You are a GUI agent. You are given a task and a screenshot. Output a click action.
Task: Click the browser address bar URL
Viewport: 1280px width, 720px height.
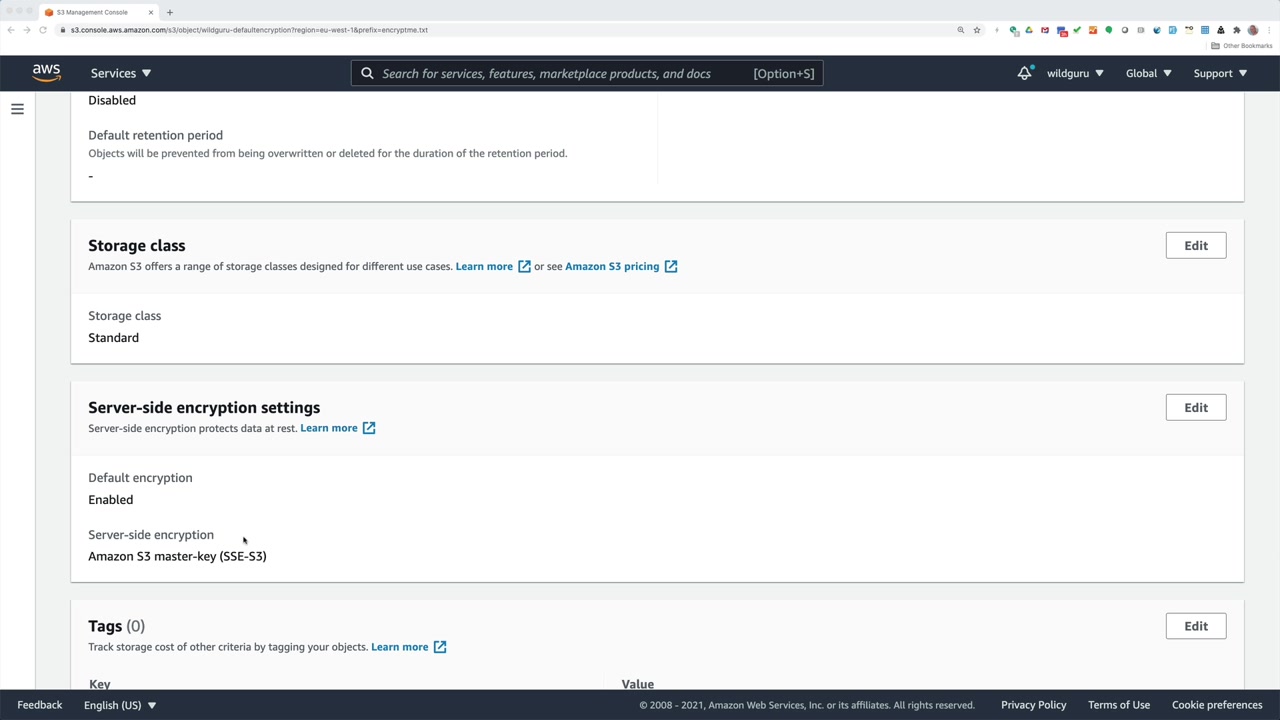[249, 30]
